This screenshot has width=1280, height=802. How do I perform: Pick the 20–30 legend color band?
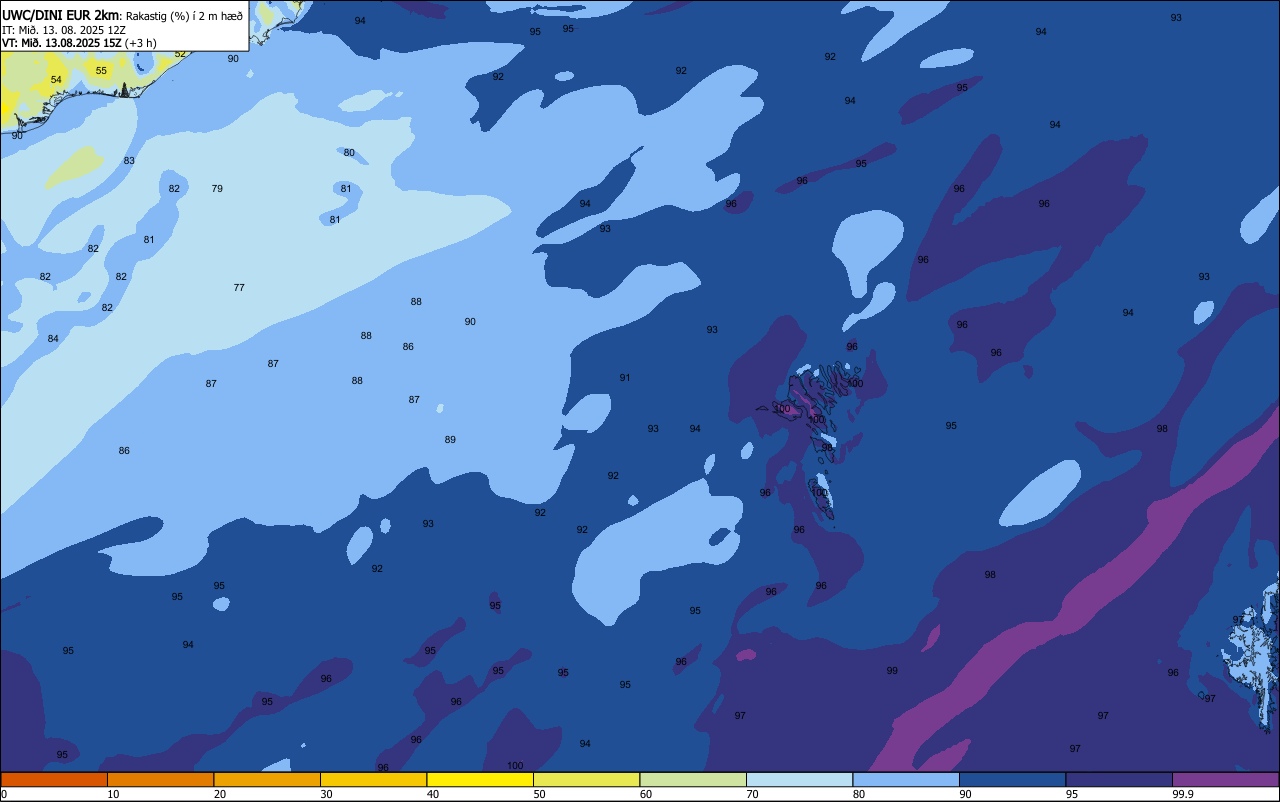267,779
